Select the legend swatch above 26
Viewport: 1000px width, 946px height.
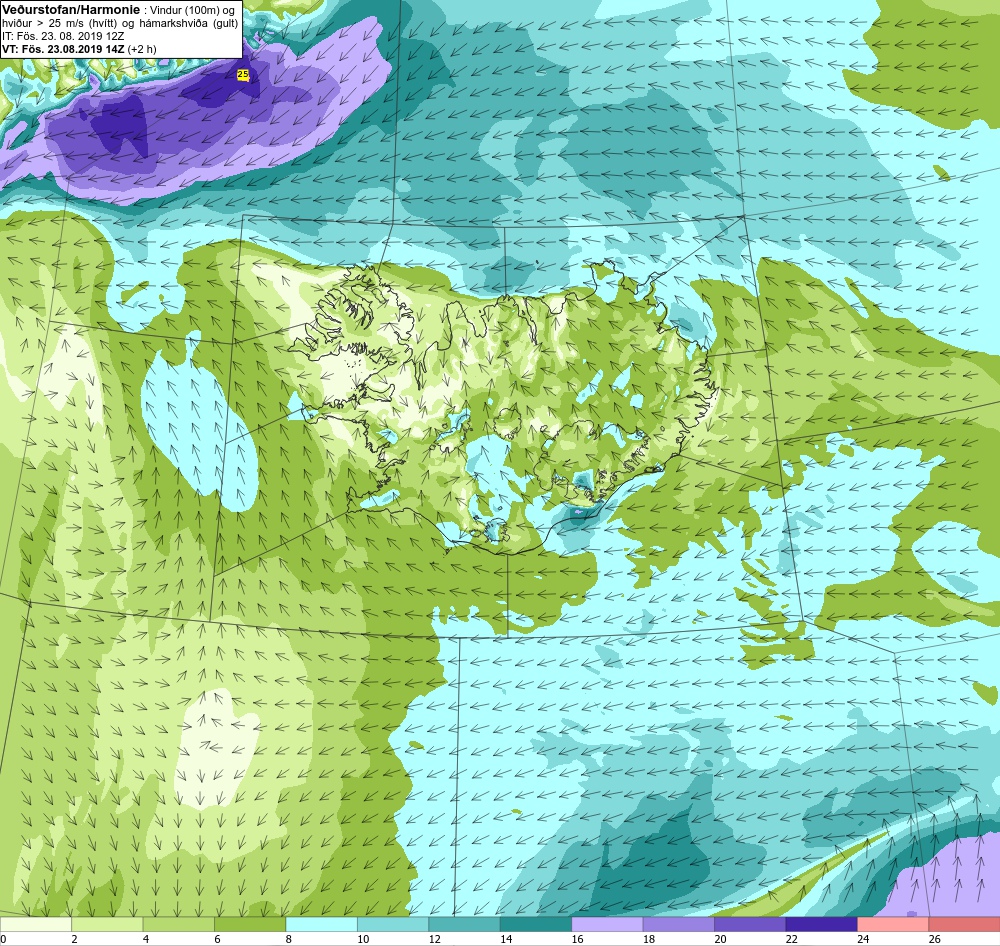[x=964, y=925]
